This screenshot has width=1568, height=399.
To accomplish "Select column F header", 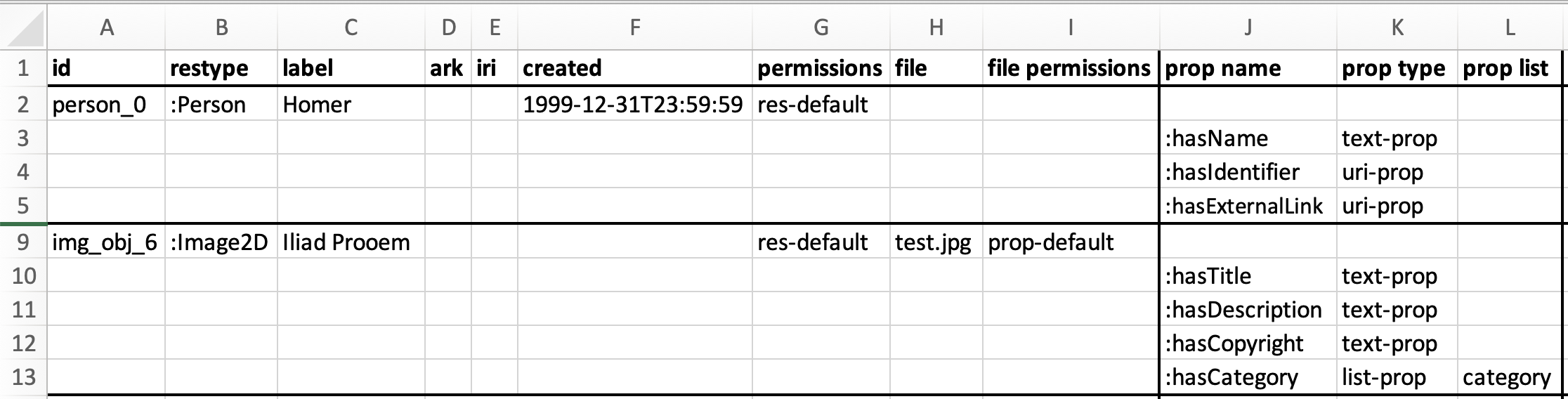I will coord(634,27).
